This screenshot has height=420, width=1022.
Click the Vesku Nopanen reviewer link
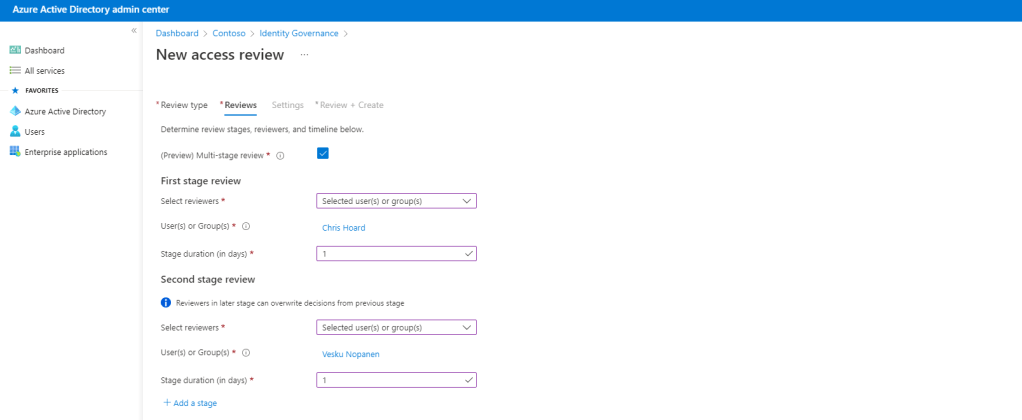click(x=351, y=354)
